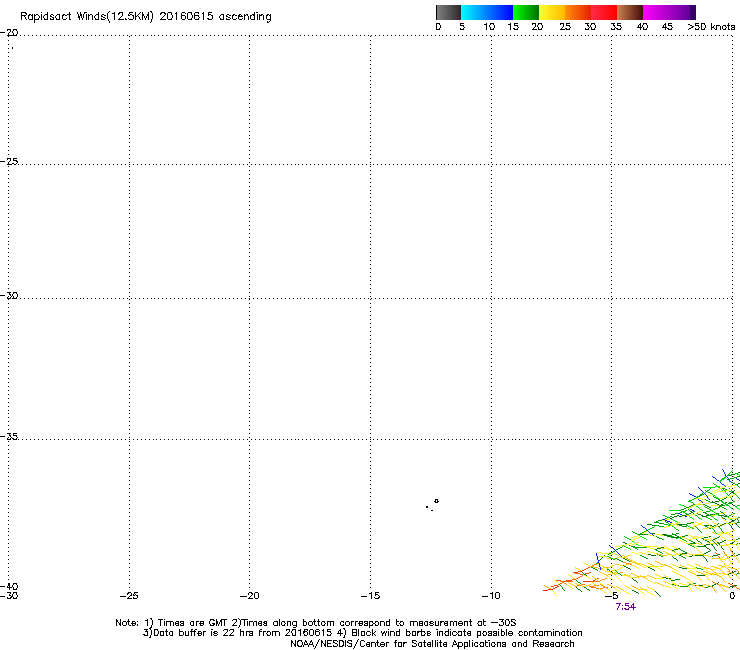Click the 'Times are GMT' note line
740x650 pixels.
(316, 623)
